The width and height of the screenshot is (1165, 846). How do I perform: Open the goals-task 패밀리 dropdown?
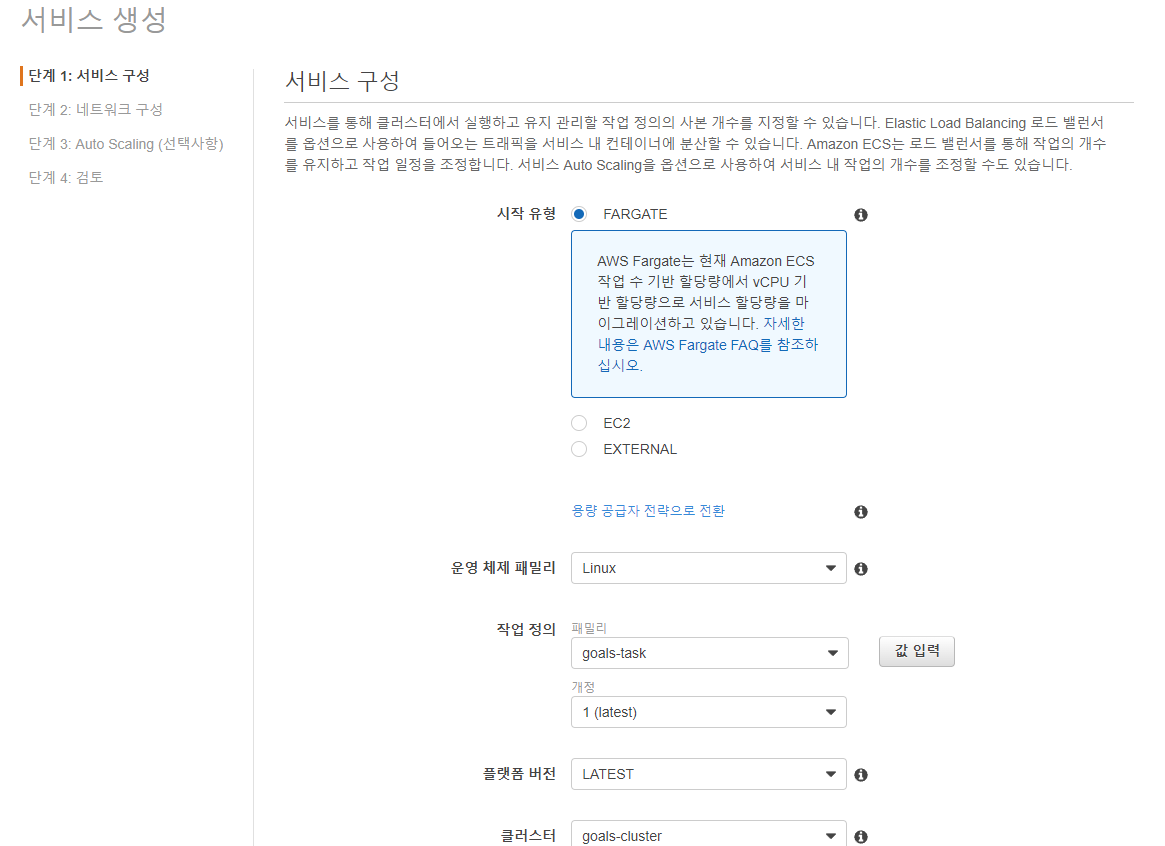tap(710, 653)
